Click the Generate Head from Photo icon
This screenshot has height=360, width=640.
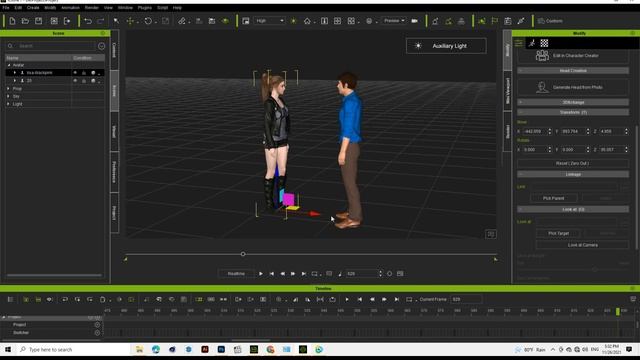click(542, 87)
